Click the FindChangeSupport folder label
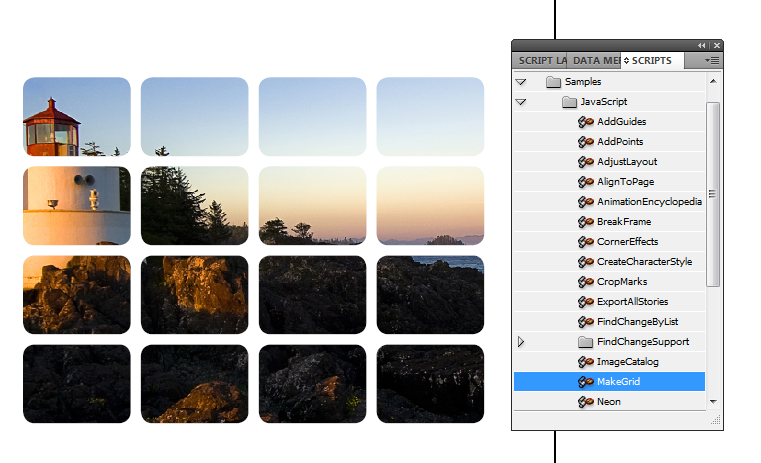 643,342
